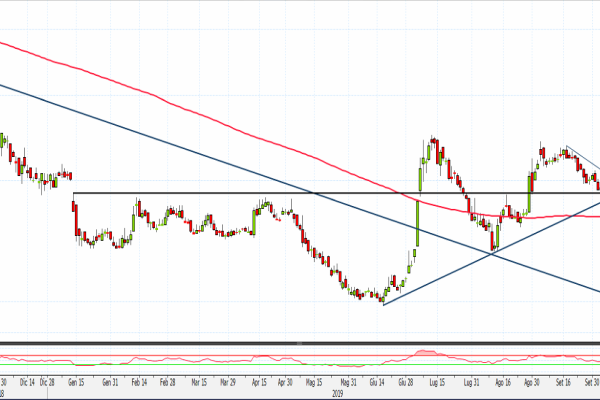Click the intersection of the two blue trendlines
Viewport: 600px width, 400px height.
point(494,253)
